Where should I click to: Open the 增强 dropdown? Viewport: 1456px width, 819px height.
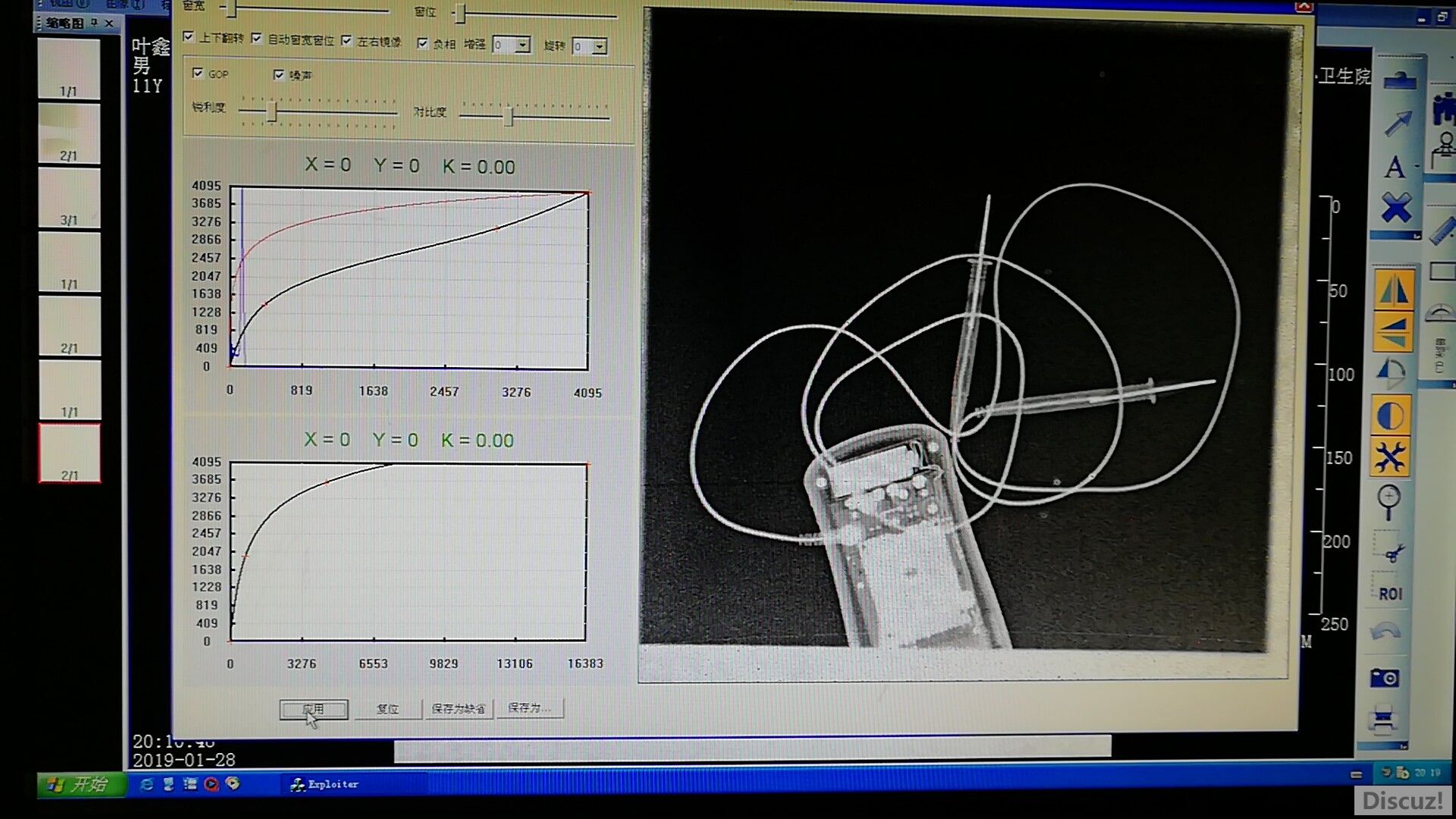[x=522, y=45]
